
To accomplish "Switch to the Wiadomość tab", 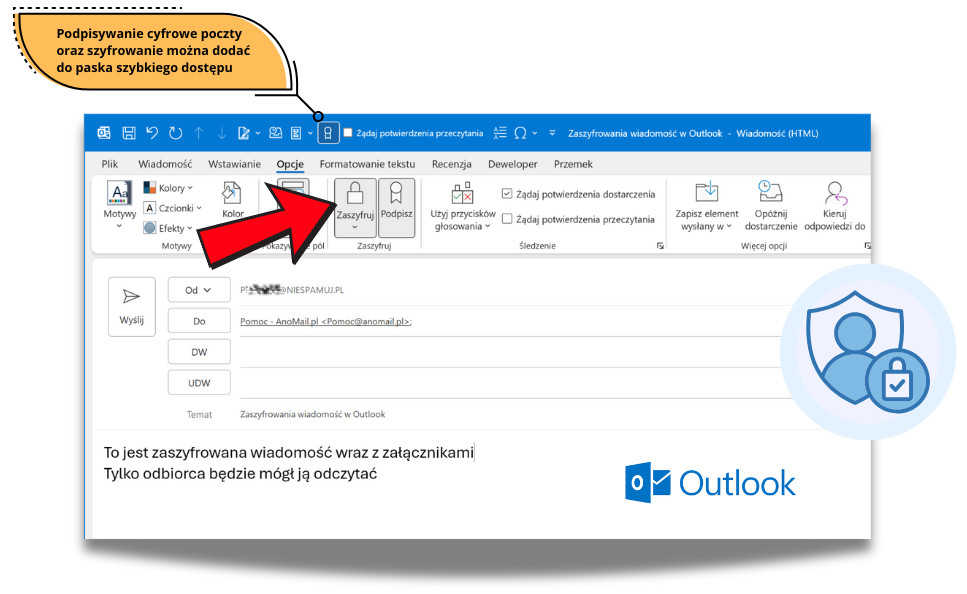I will [165, 164].
